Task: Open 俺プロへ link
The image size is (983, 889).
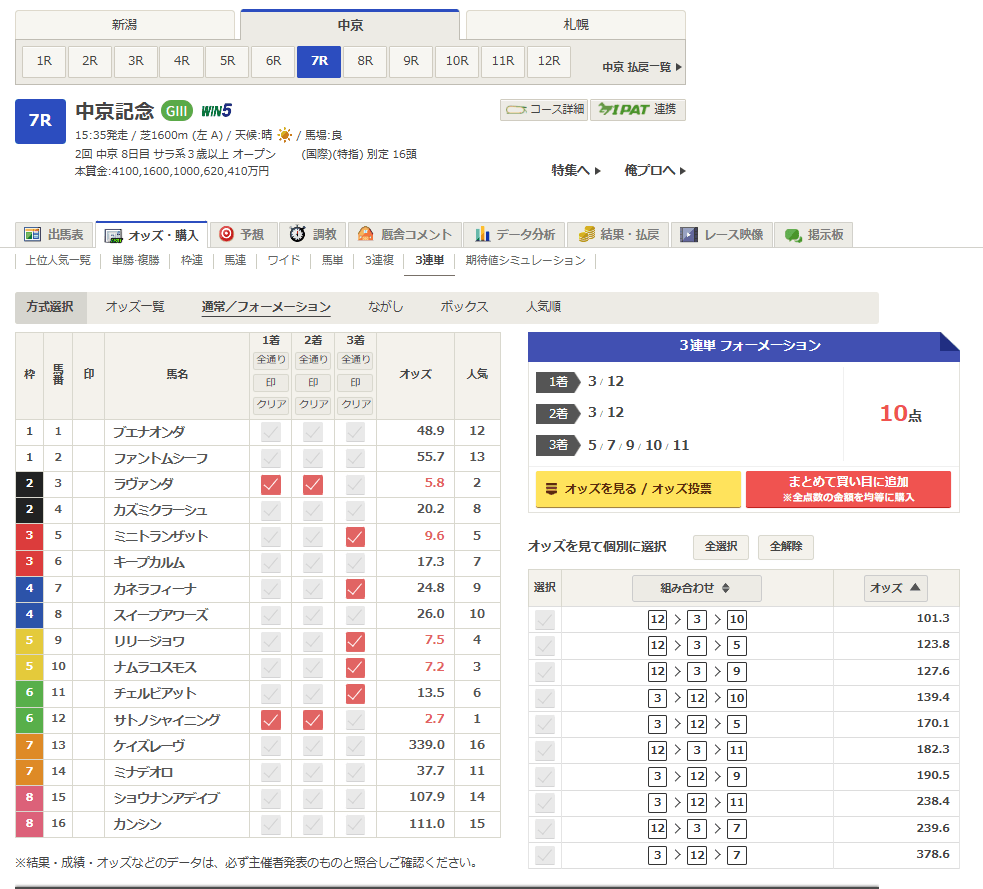Action: click(x=654, y=170)
